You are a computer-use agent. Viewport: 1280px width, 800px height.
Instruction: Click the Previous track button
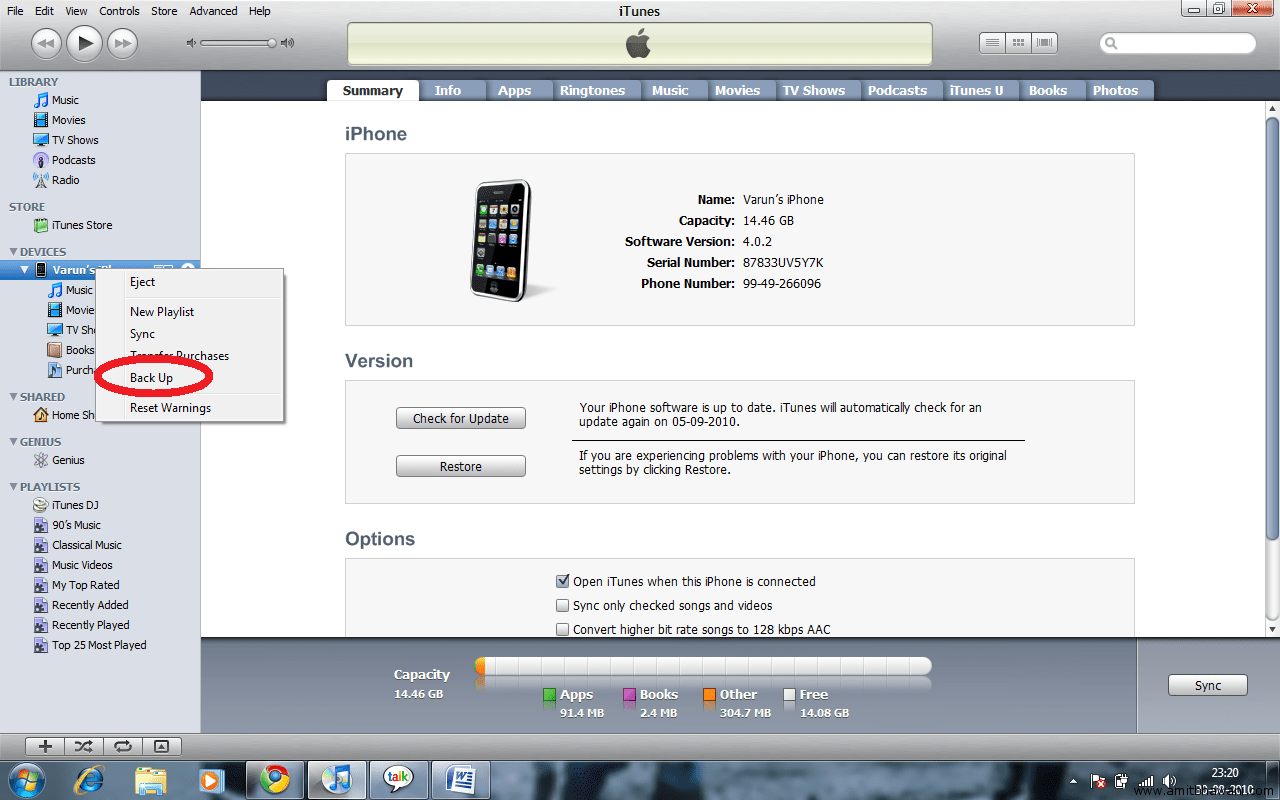pyautogui.click(x=47, y=42)
